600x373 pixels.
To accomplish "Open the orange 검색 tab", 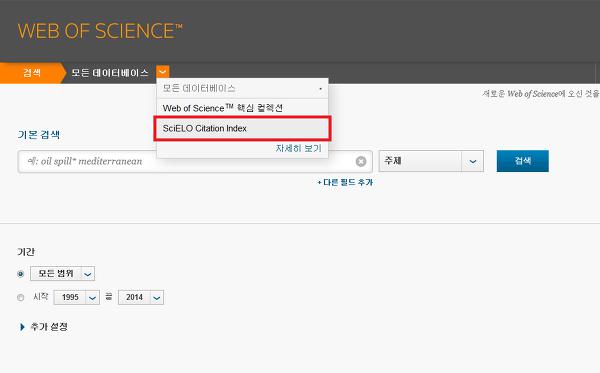I will click(x=32, y=73).
